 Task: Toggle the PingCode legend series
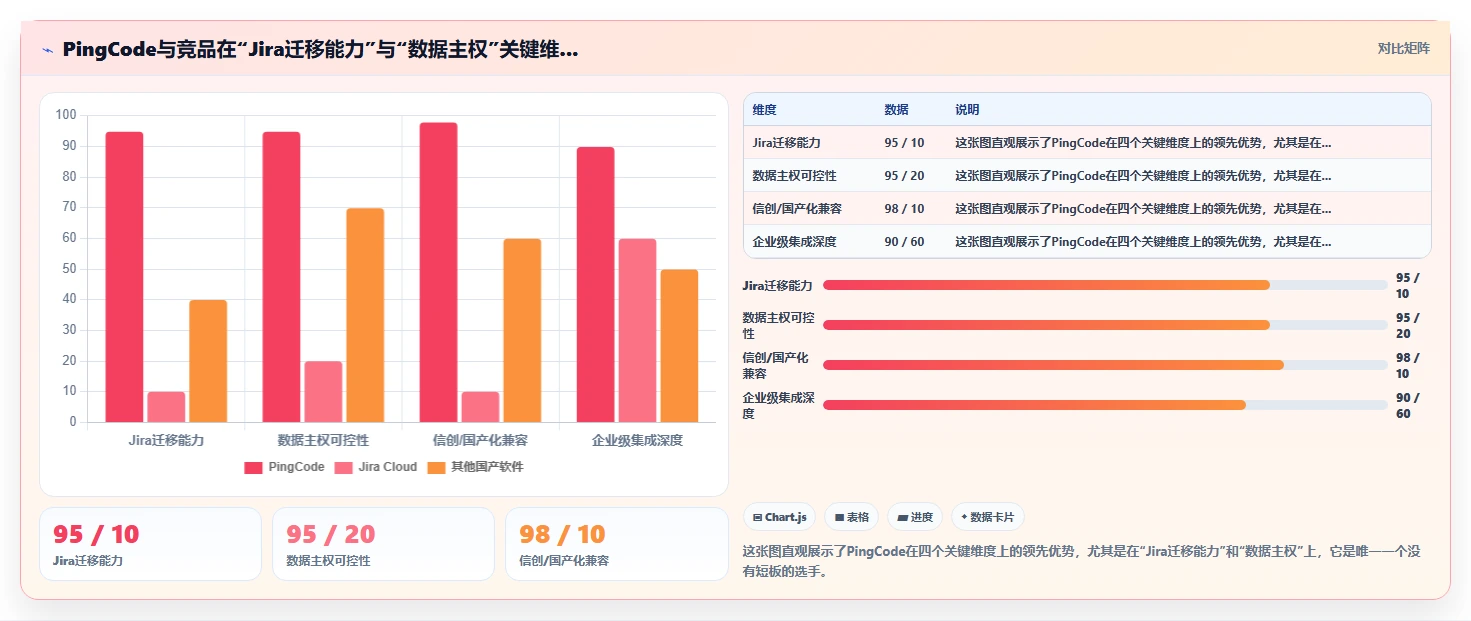point(285,467)
